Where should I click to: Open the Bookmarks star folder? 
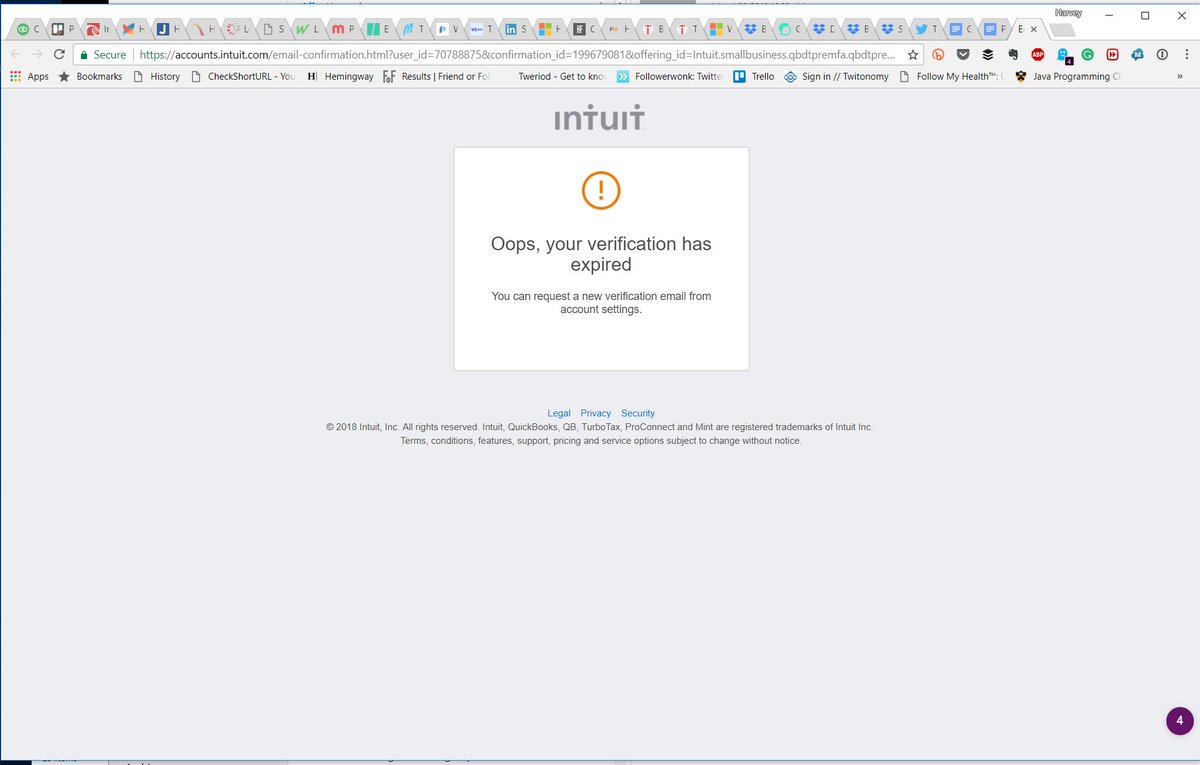coord(90,76)
